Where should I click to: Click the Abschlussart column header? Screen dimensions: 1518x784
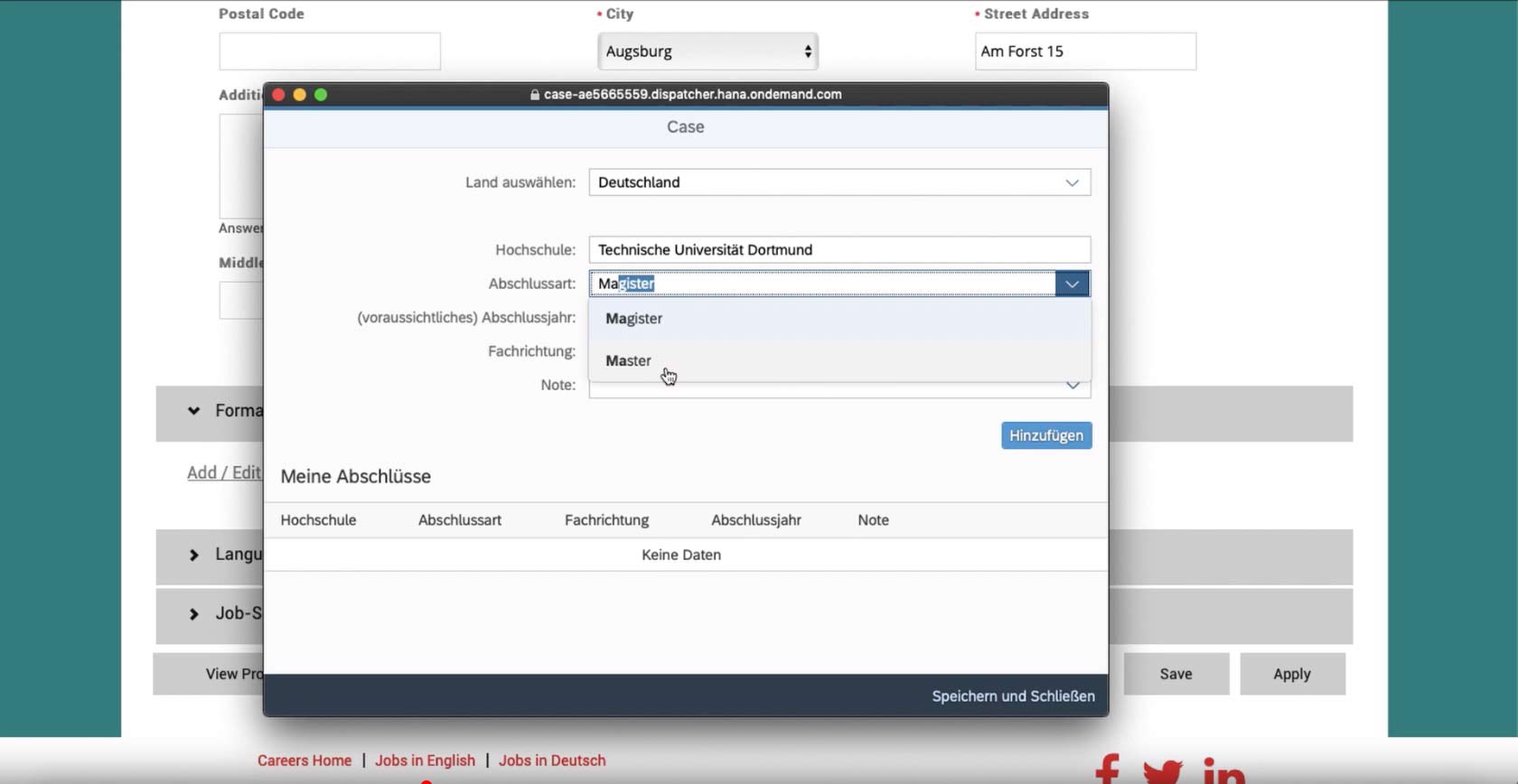click(459, 520)
